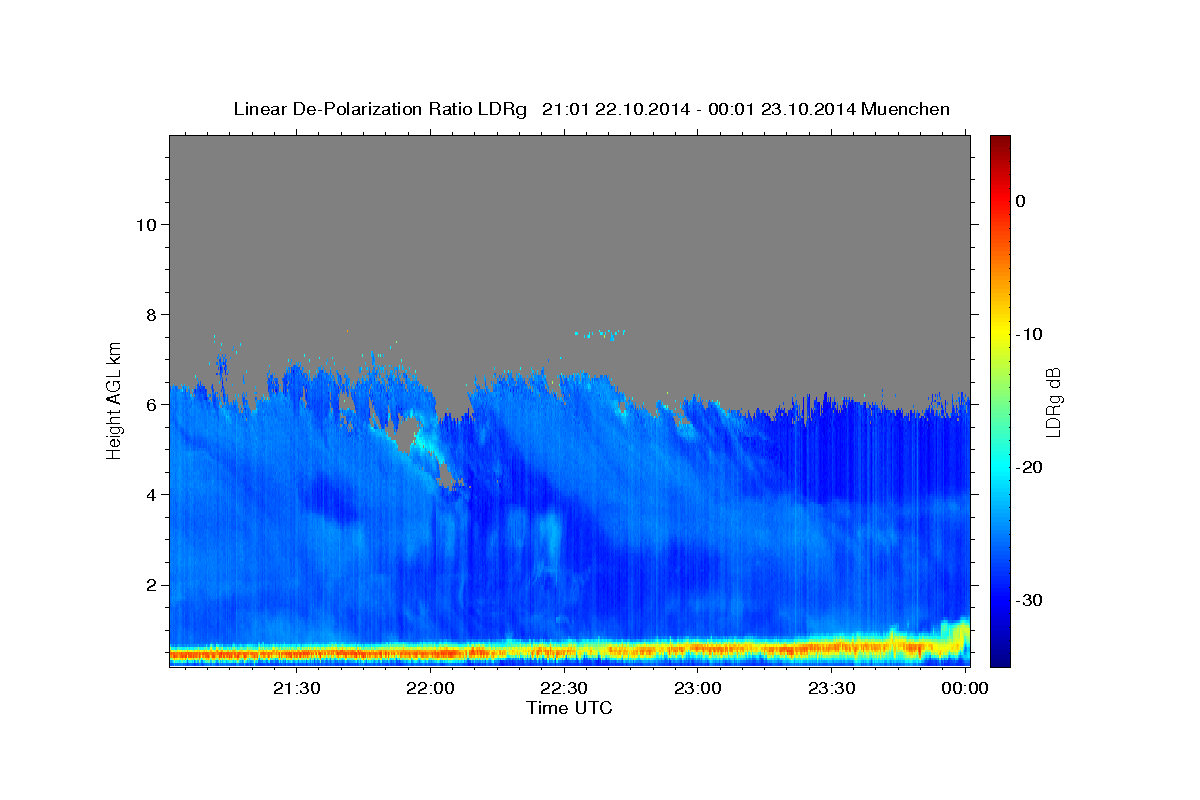Screen dimensions: 1200x800
Task: Click the '23:30' time axis label
Action: (x=831, y=688)
